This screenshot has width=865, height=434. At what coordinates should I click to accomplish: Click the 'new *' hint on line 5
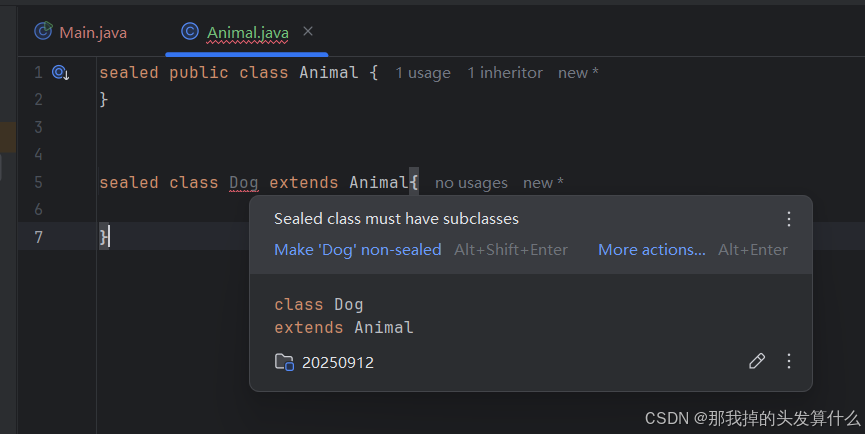pyautogui.click(x=543, y=183)
